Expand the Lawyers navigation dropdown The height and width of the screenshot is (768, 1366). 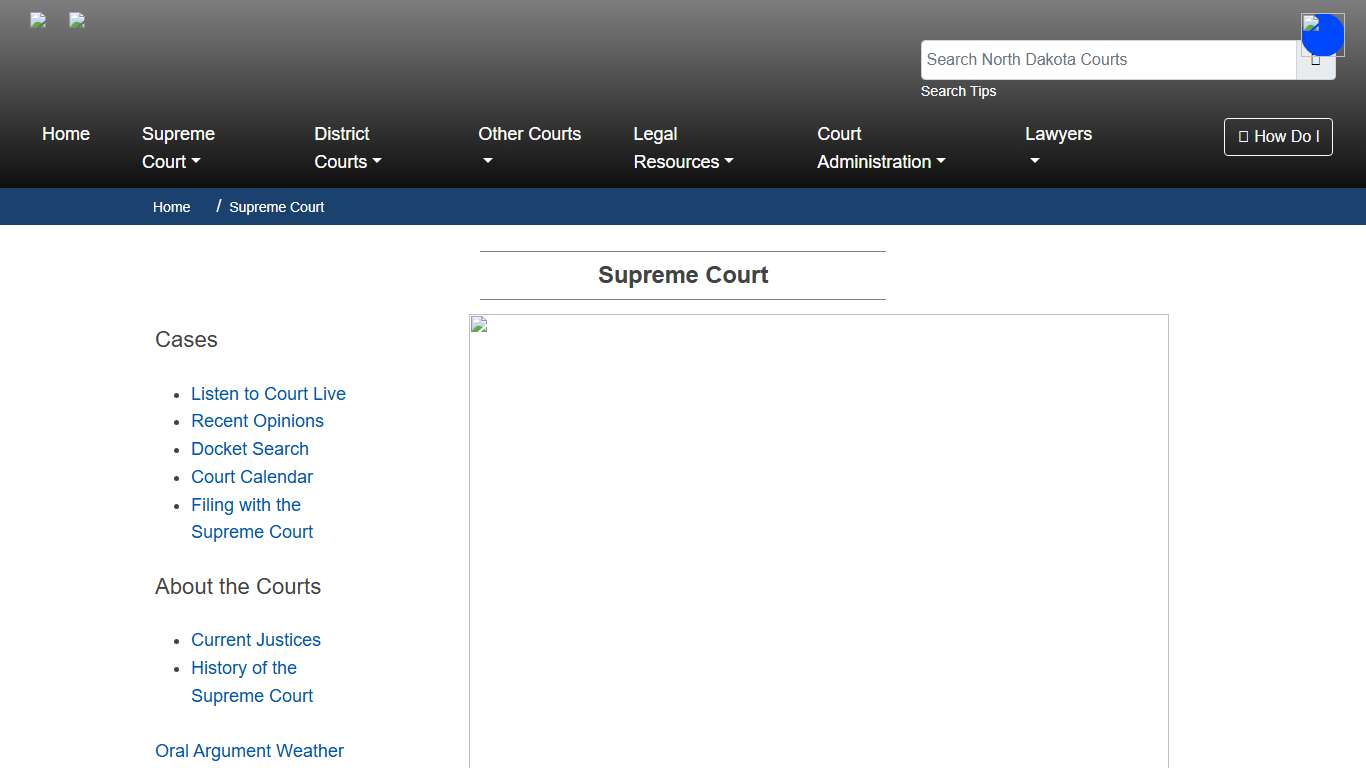click(x=1058, y=148)
